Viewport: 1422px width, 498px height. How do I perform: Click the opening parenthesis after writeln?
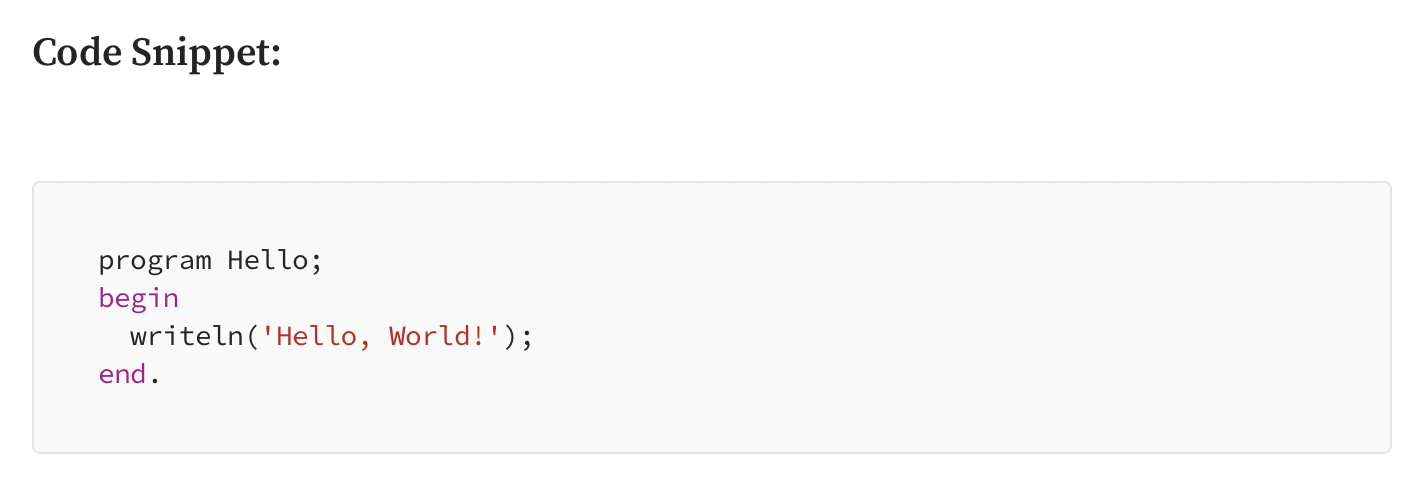(252, 336)
